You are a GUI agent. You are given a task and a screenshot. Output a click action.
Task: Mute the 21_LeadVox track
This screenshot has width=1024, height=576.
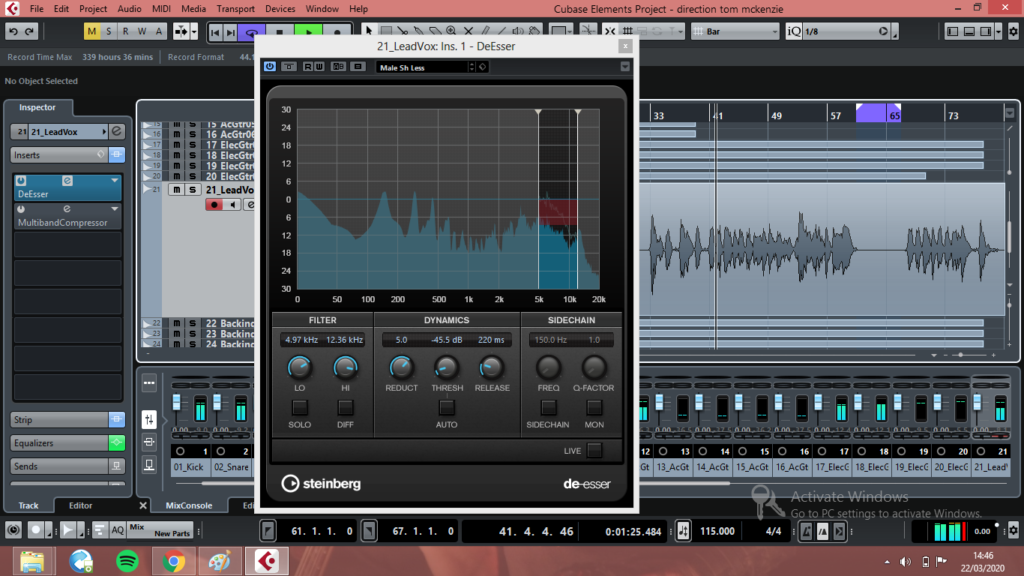[176, 189]
